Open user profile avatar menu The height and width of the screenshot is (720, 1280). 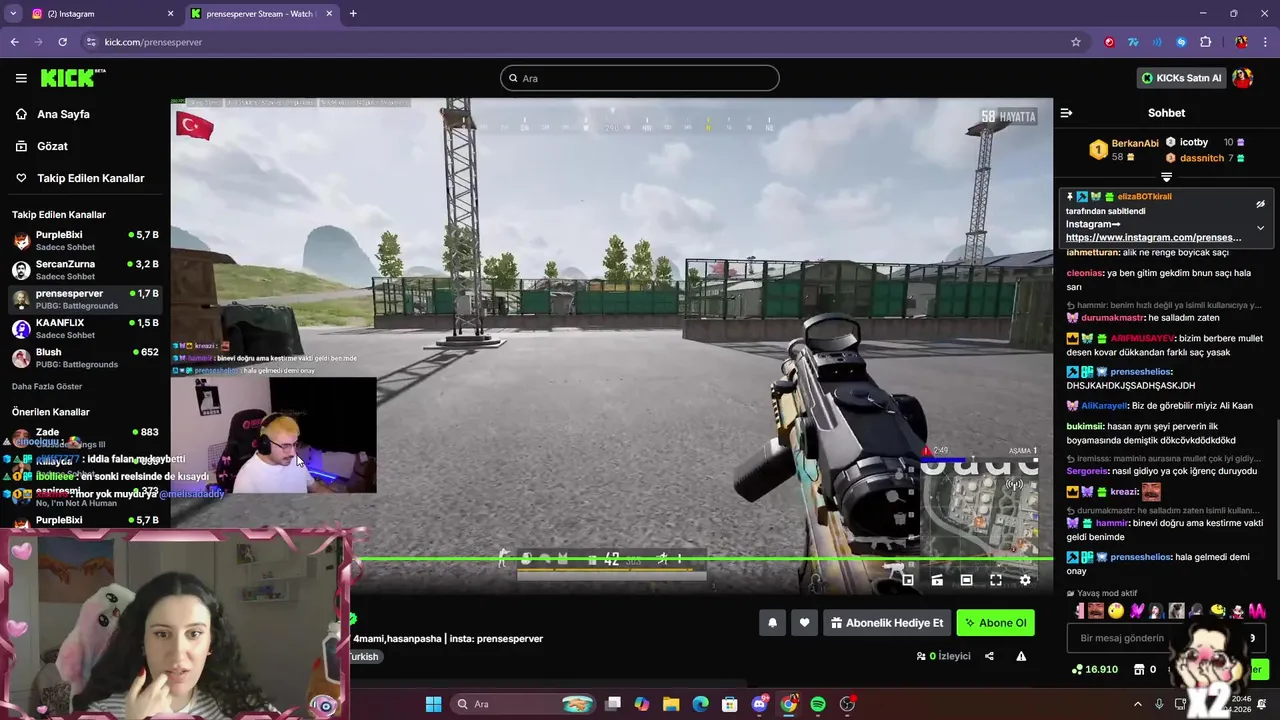[x=1243, y=78]
